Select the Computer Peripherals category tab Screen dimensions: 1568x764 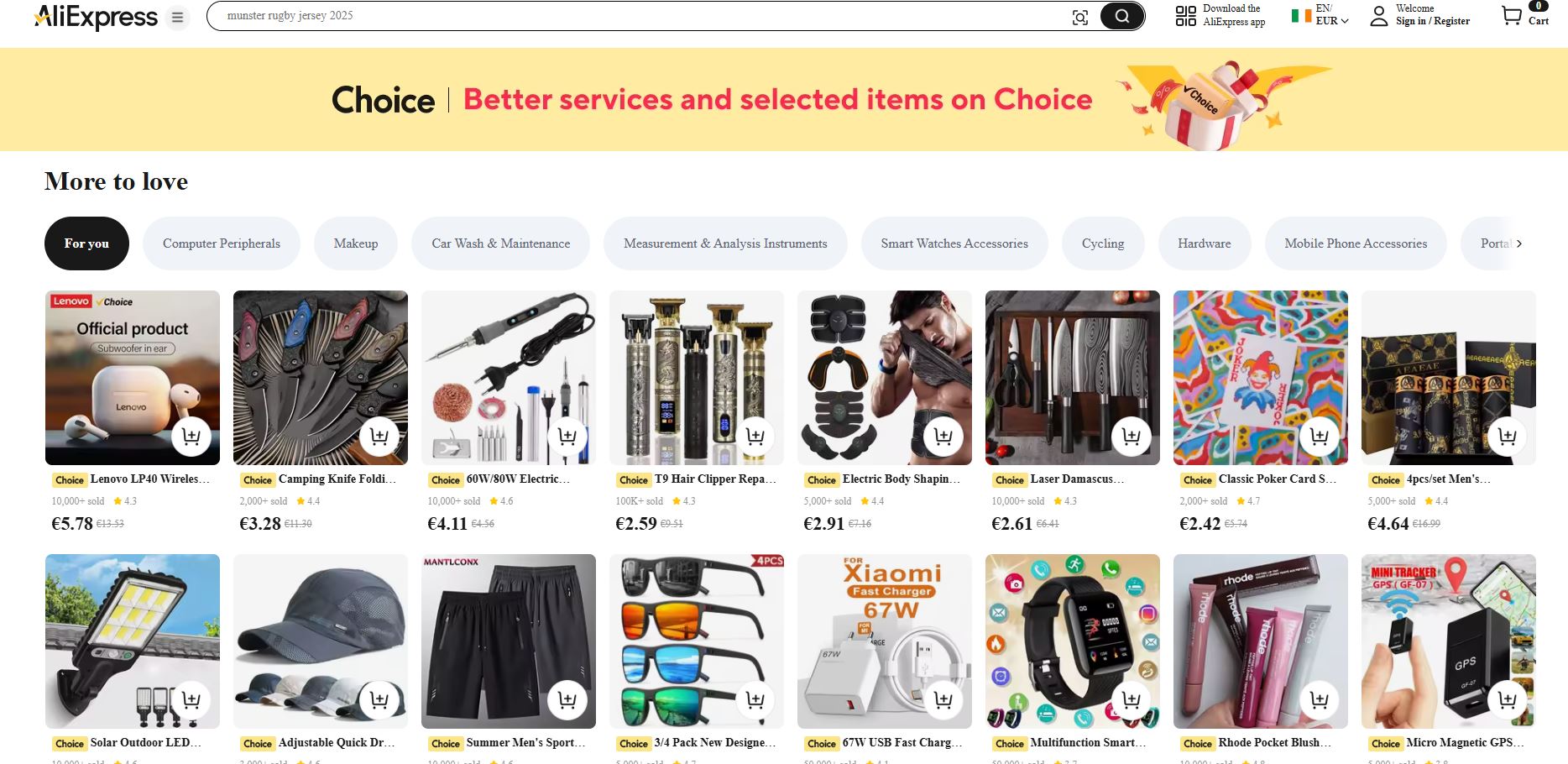[x=222, y=243]
